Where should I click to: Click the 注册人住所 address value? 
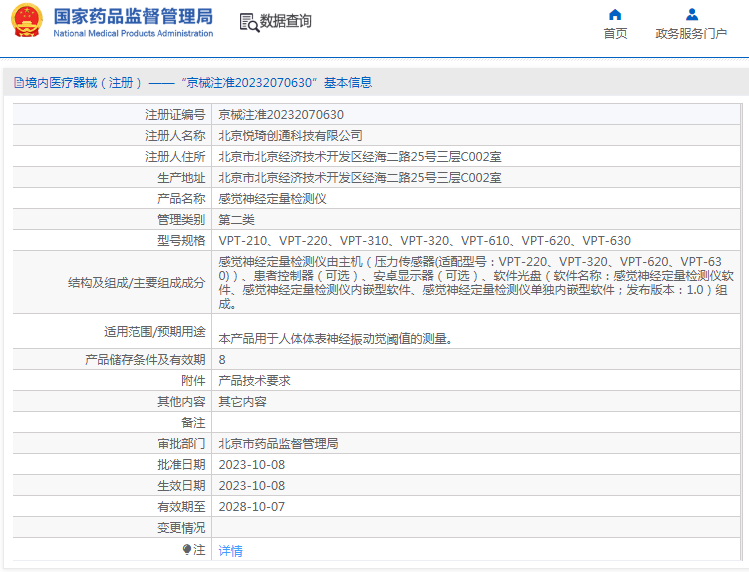(360, 157)
